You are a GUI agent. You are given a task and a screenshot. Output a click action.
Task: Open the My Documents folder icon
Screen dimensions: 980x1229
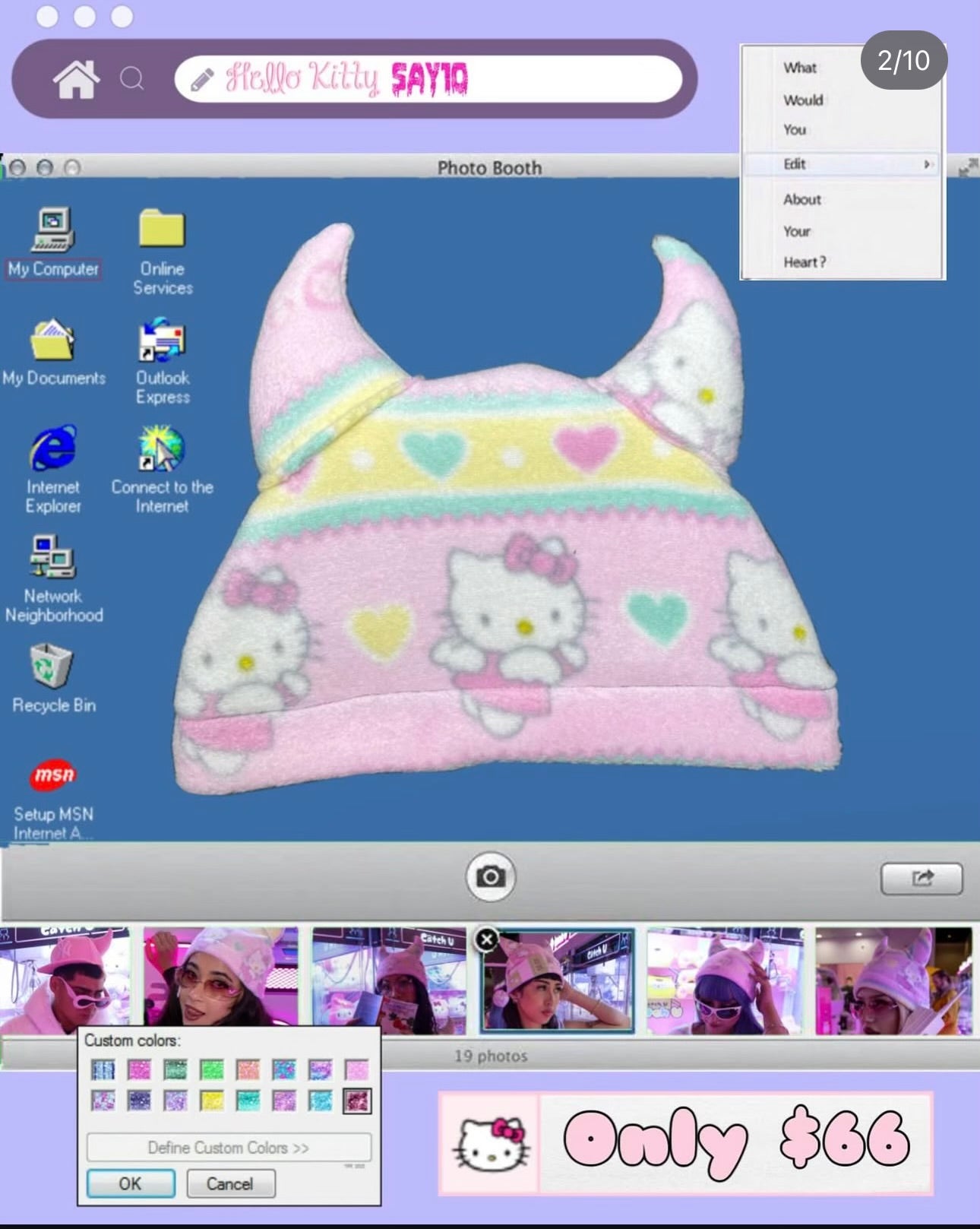coord(53,352)
